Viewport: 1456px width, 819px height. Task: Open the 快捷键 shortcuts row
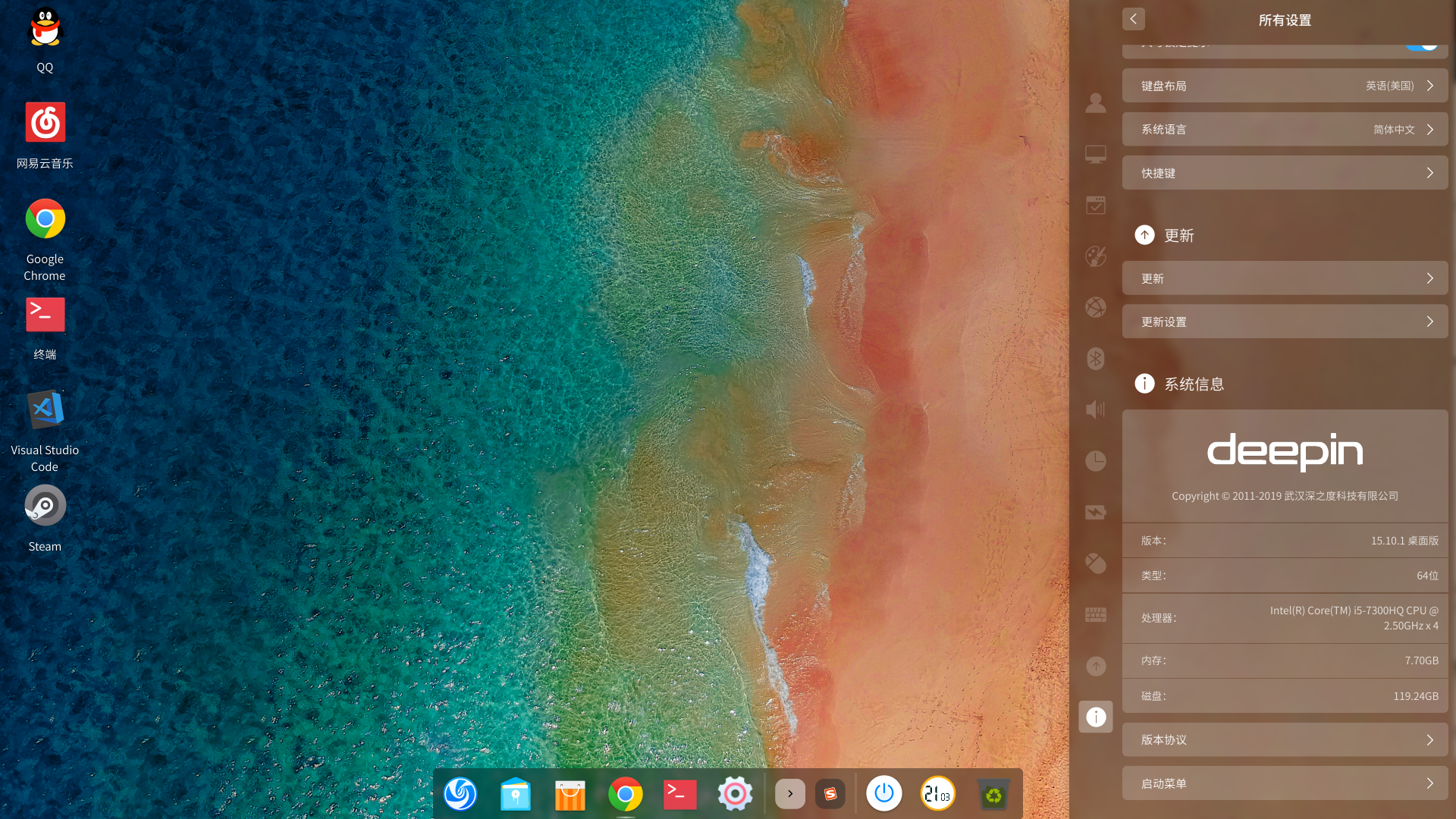click(x=1285, y=173)
